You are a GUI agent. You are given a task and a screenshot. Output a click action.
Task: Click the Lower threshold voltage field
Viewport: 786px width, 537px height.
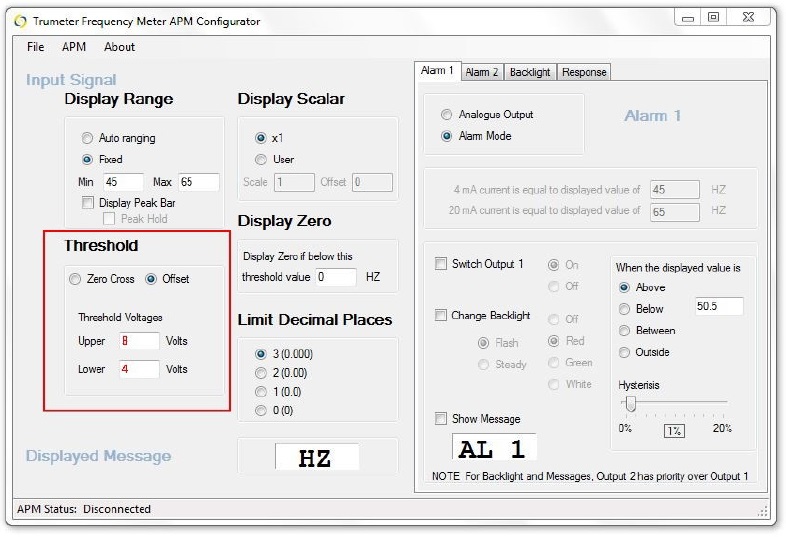pyautogui.click(x=139, y=369)
